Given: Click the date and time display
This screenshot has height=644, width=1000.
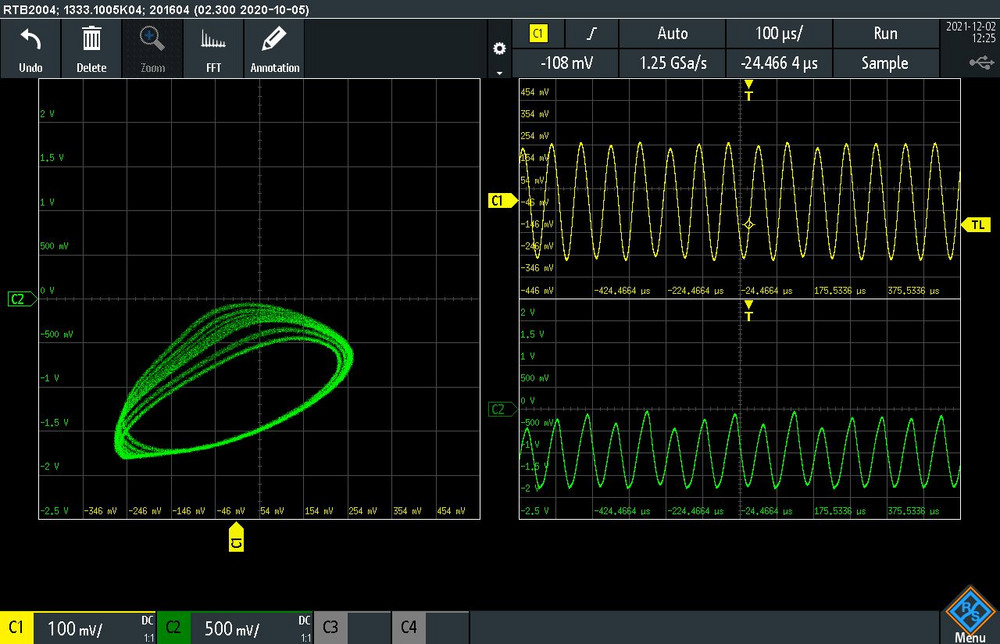Looking at the screenshot, I should [x=970, y=32].
